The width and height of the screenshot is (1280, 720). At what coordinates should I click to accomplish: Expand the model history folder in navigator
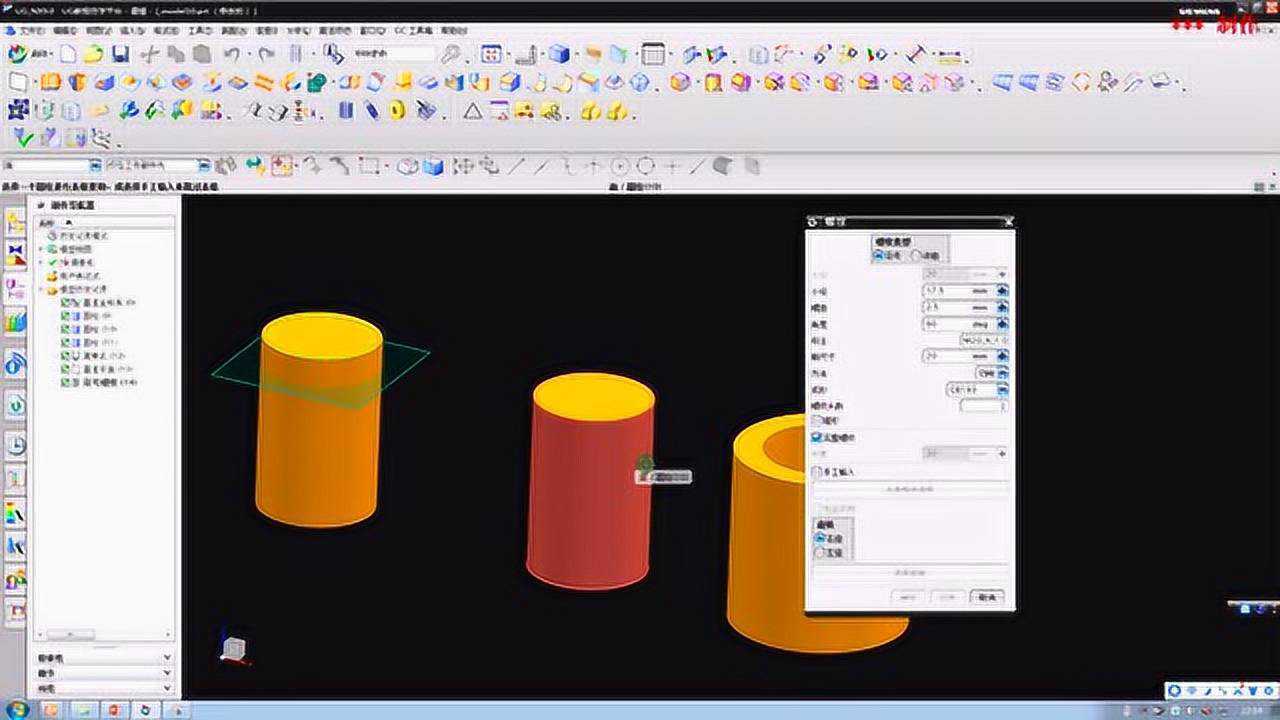[42, 290]
